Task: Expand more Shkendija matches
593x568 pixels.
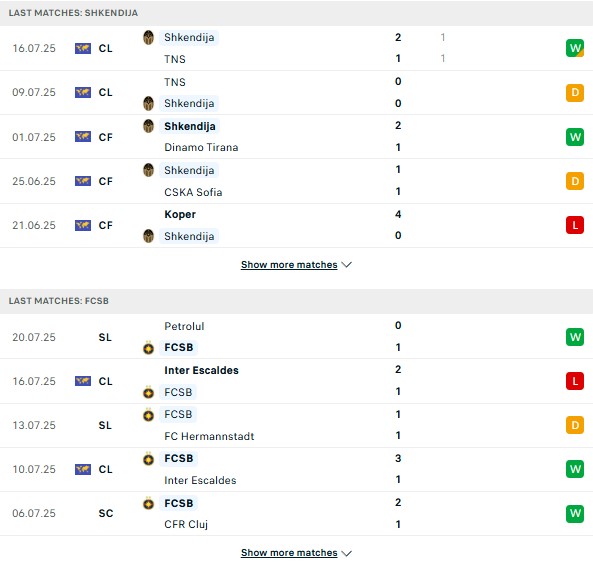Action: [x=289, y=265]
